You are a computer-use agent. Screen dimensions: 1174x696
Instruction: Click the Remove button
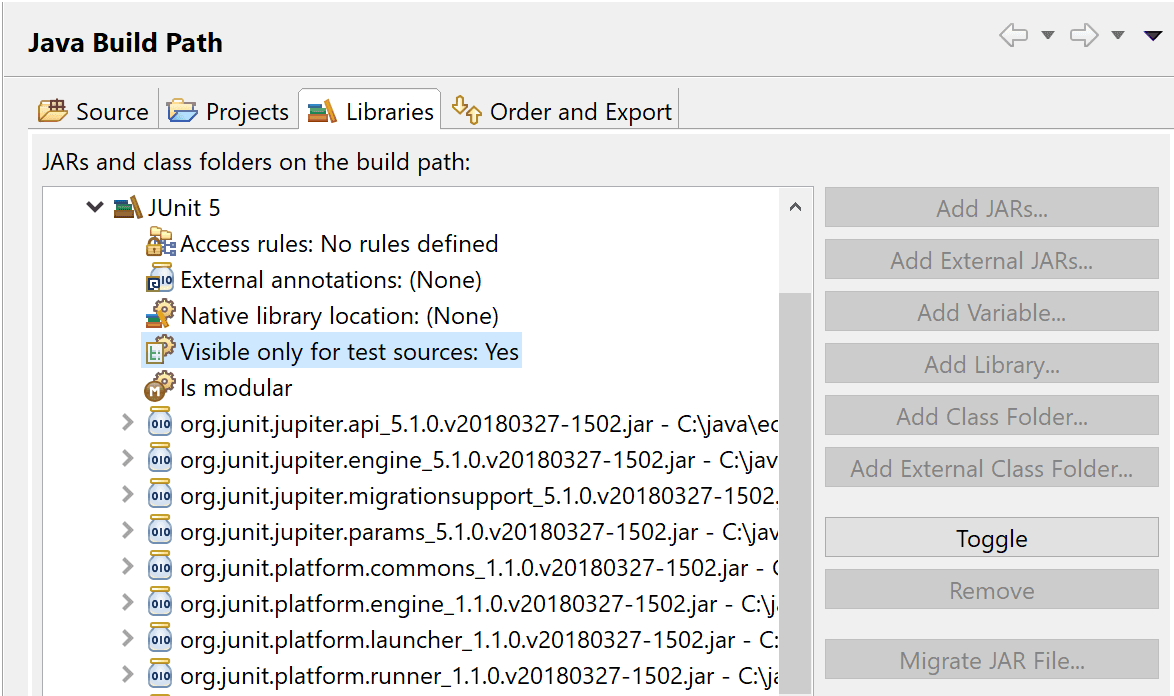(x=992, y=590)
